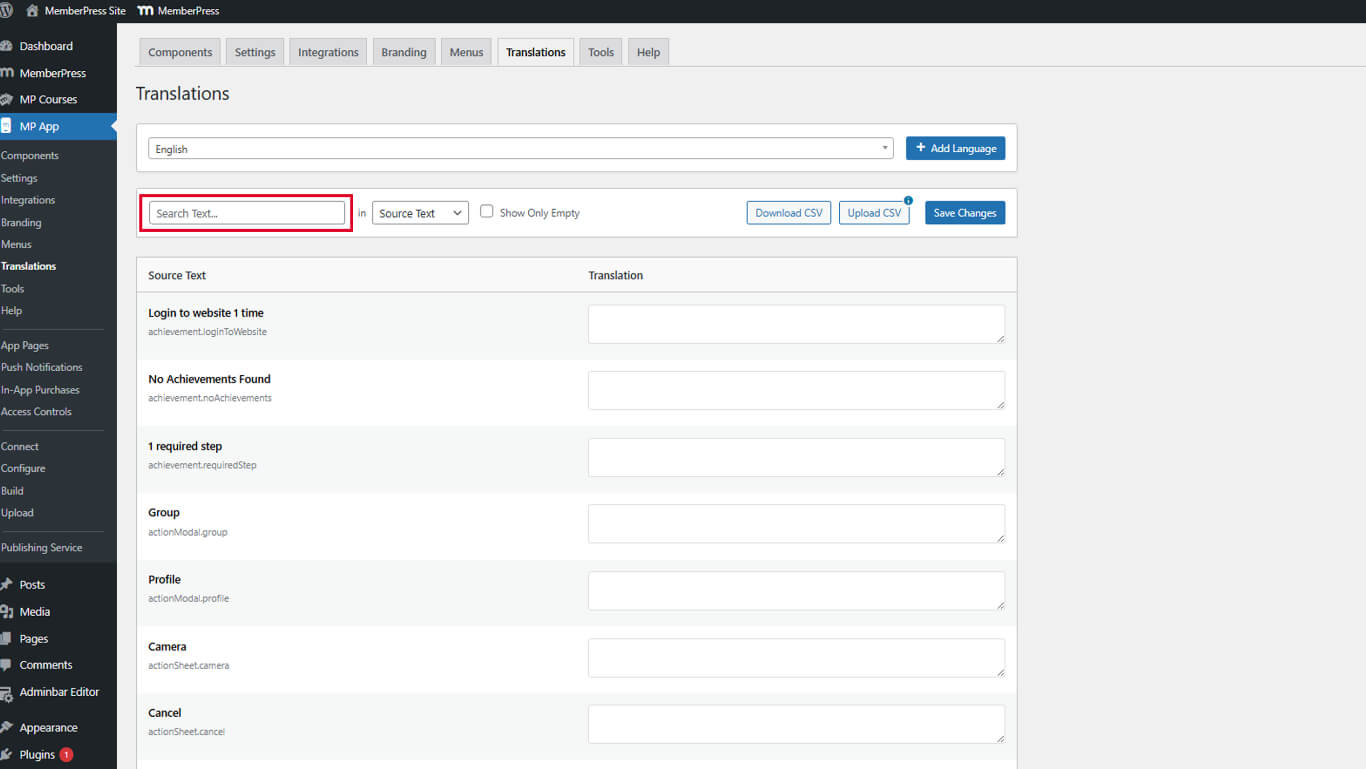Open MemberPress Site via the home icon
1366x769 pixels.
[x=30, y=10]
